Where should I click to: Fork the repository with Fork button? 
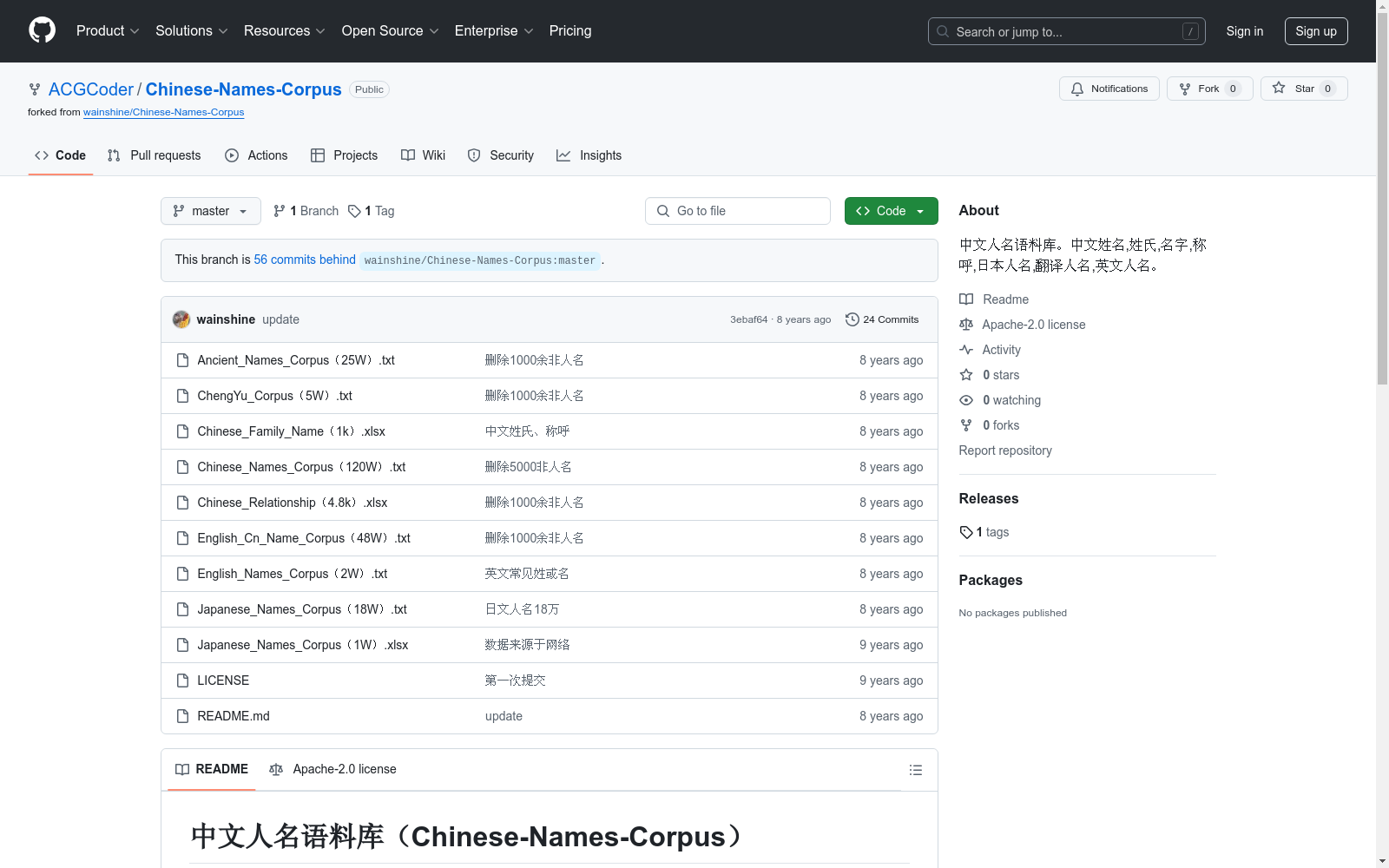click(x=1209, y=89)
